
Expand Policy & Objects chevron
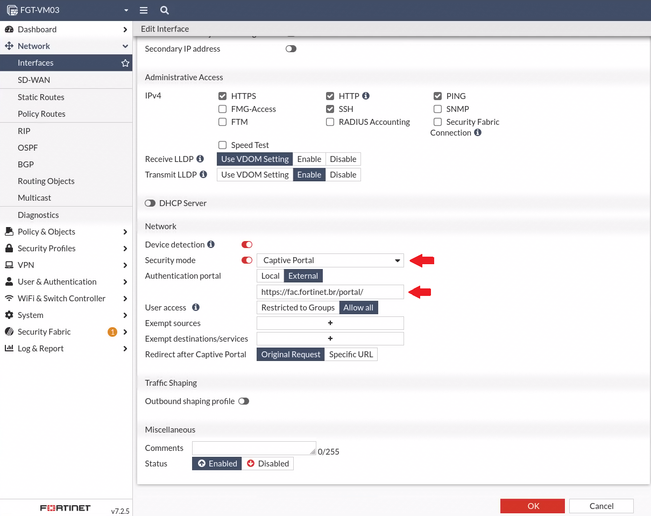click(x=125, y=232)
